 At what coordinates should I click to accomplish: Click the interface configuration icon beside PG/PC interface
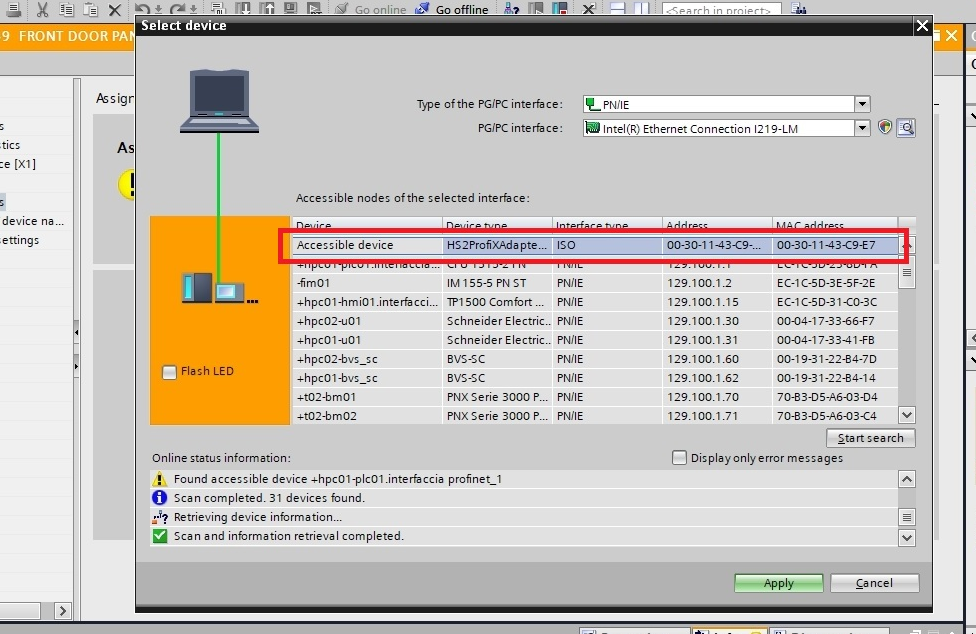pyautogui.click(x=906, y=128)
